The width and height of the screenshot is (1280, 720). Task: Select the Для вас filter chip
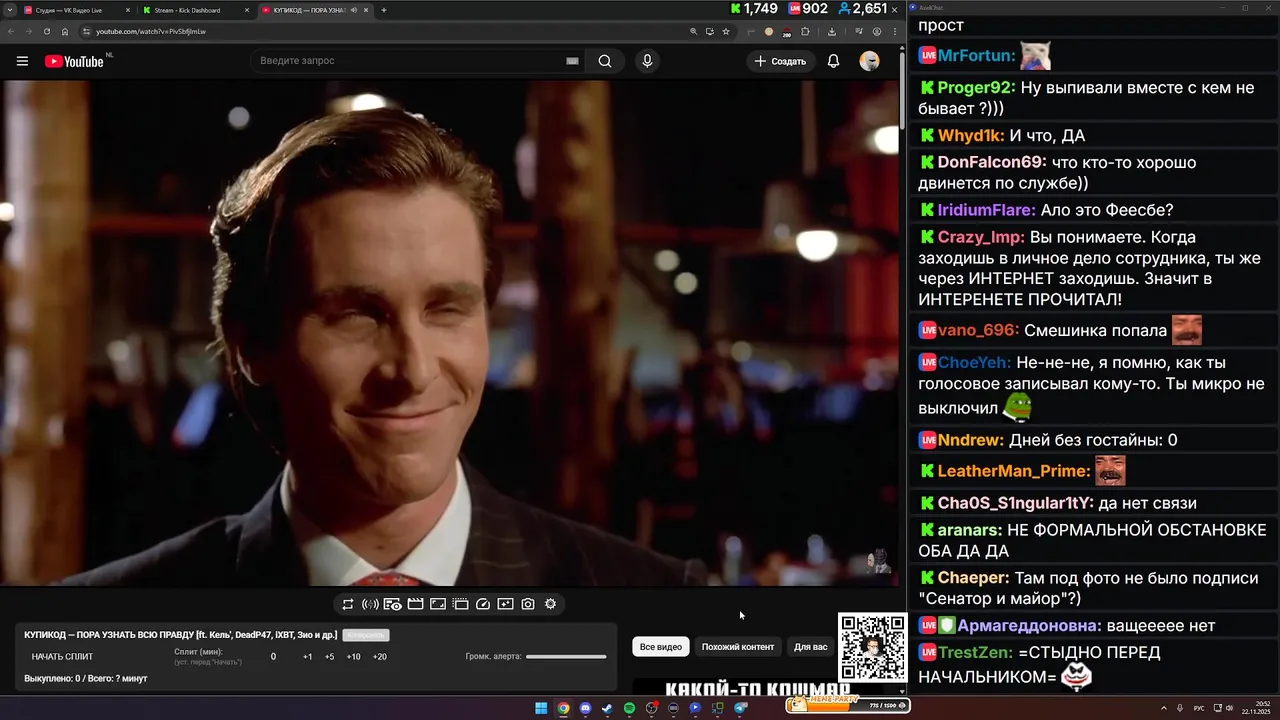811,647
